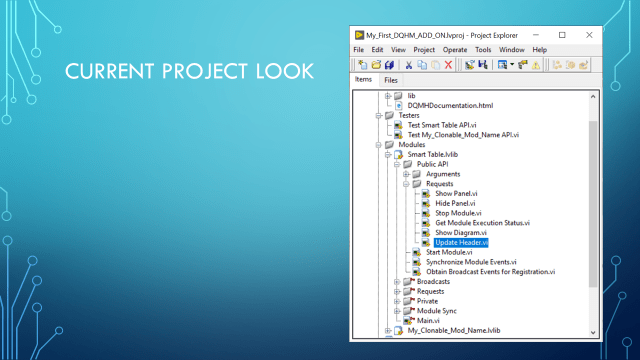Expand the Arguments folder

click(x=406, y=174)
